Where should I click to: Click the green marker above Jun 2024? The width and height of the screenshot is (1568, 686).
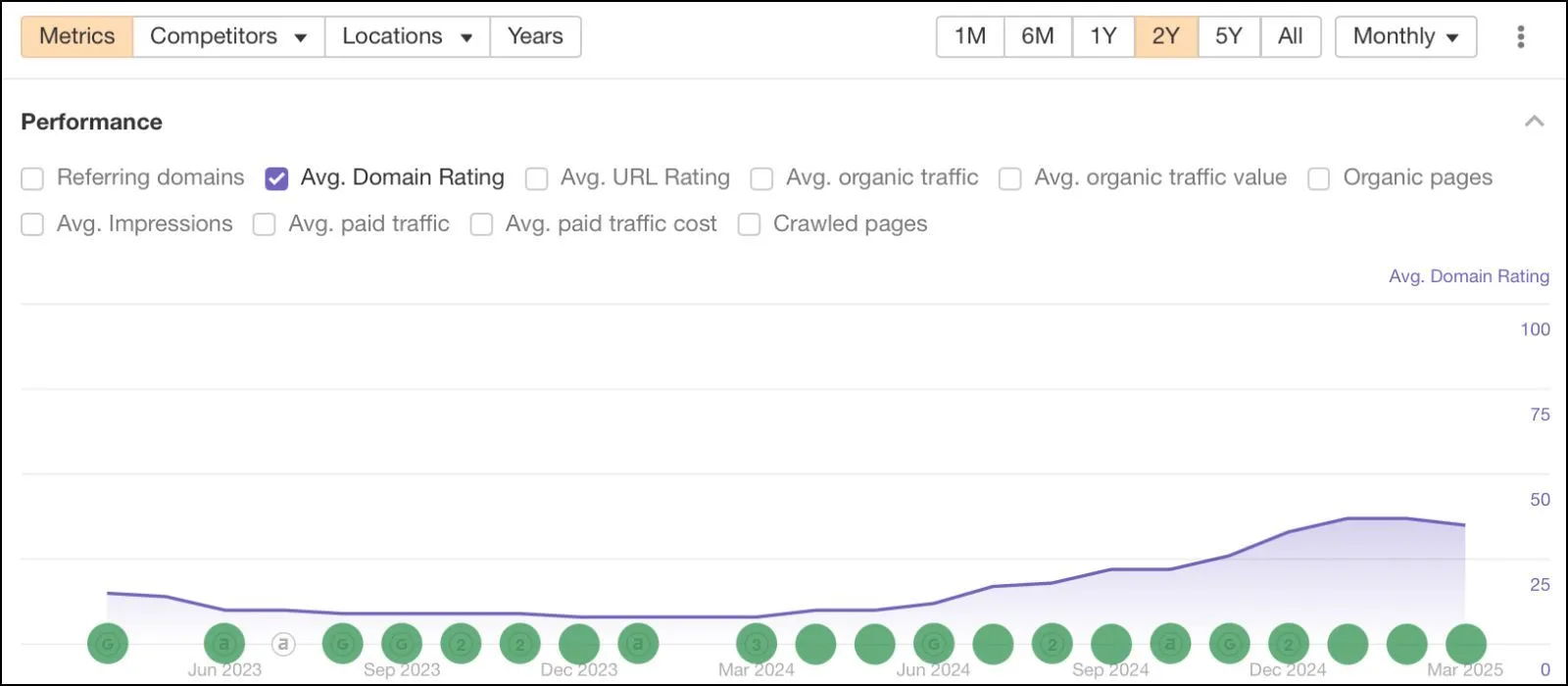(934, 644)
